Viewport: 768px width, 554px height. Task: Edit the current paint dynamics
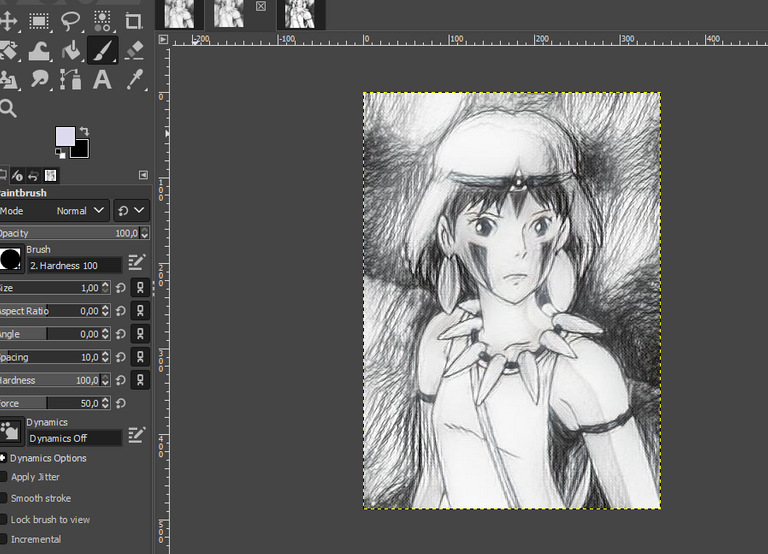tap(137, 435)
